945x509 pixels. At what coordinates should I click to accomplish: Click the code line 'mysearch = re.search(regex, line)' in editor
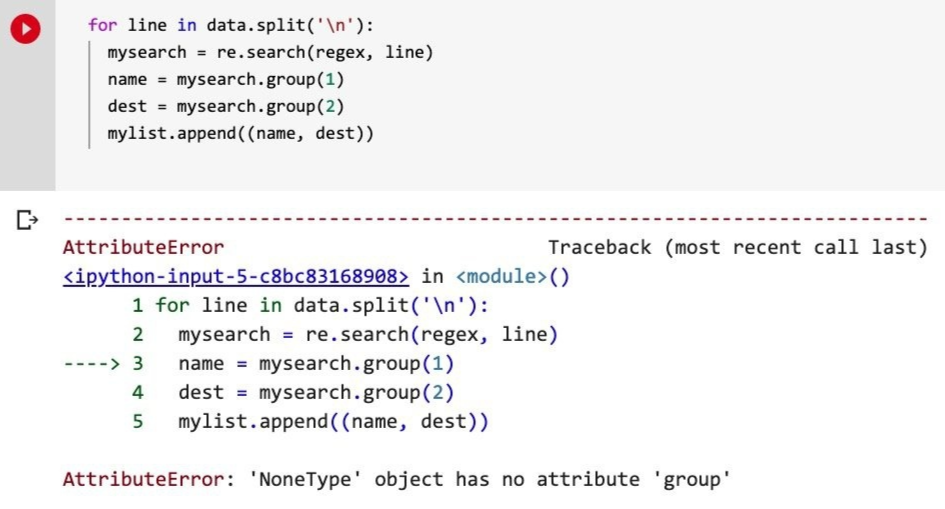270,52
